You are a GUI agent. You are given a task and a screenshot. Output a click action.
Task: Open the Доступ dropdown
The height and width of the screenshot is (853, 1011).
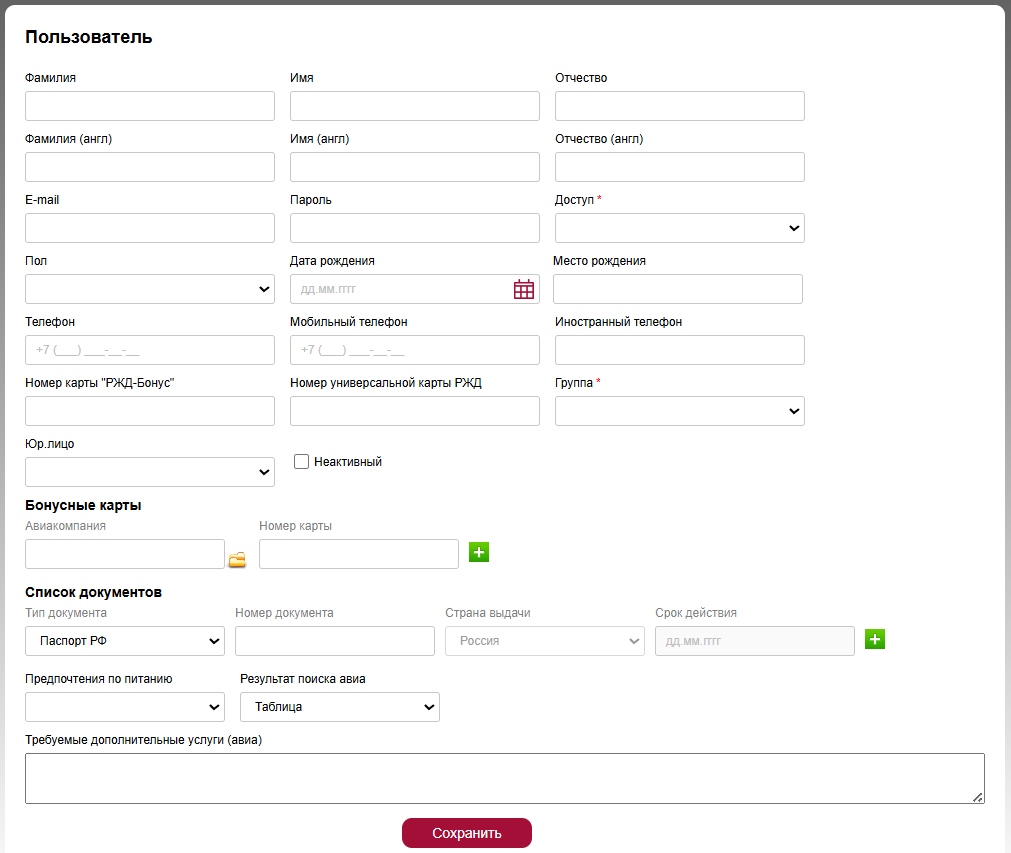[x=680, y=228]
